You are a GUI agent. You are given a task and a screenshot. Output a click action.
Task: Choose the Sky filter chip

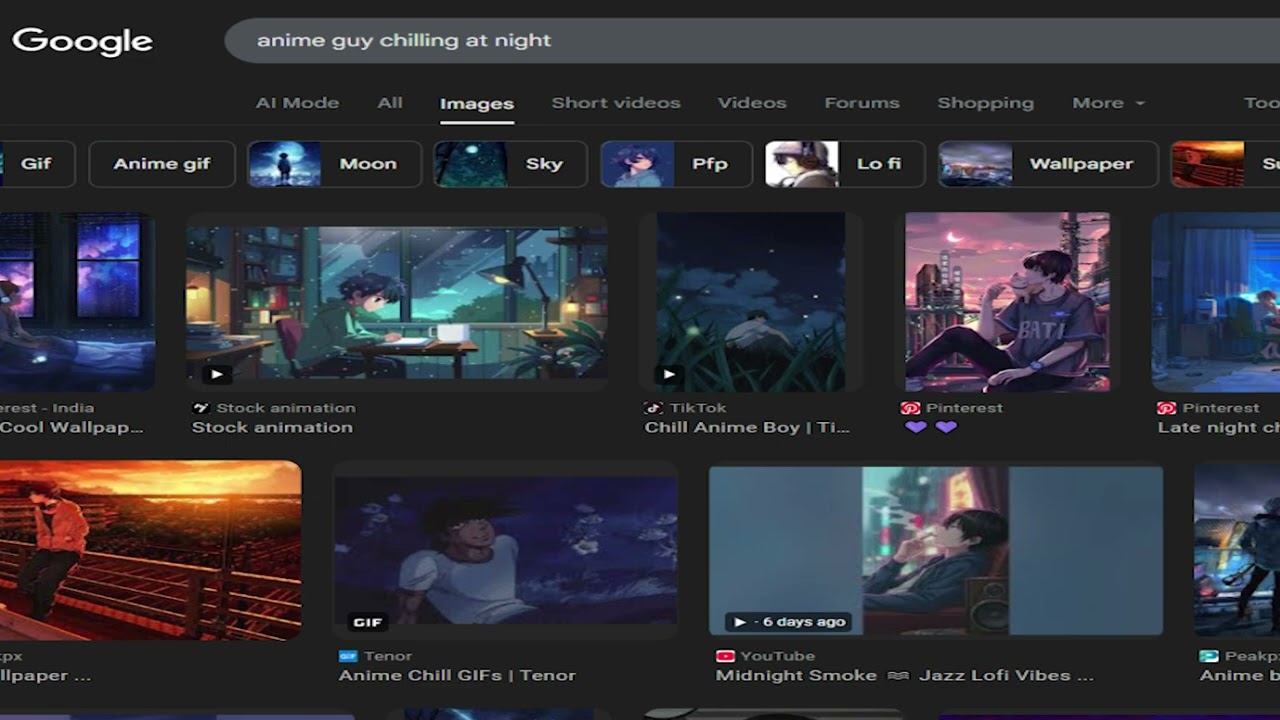point(510,164)
